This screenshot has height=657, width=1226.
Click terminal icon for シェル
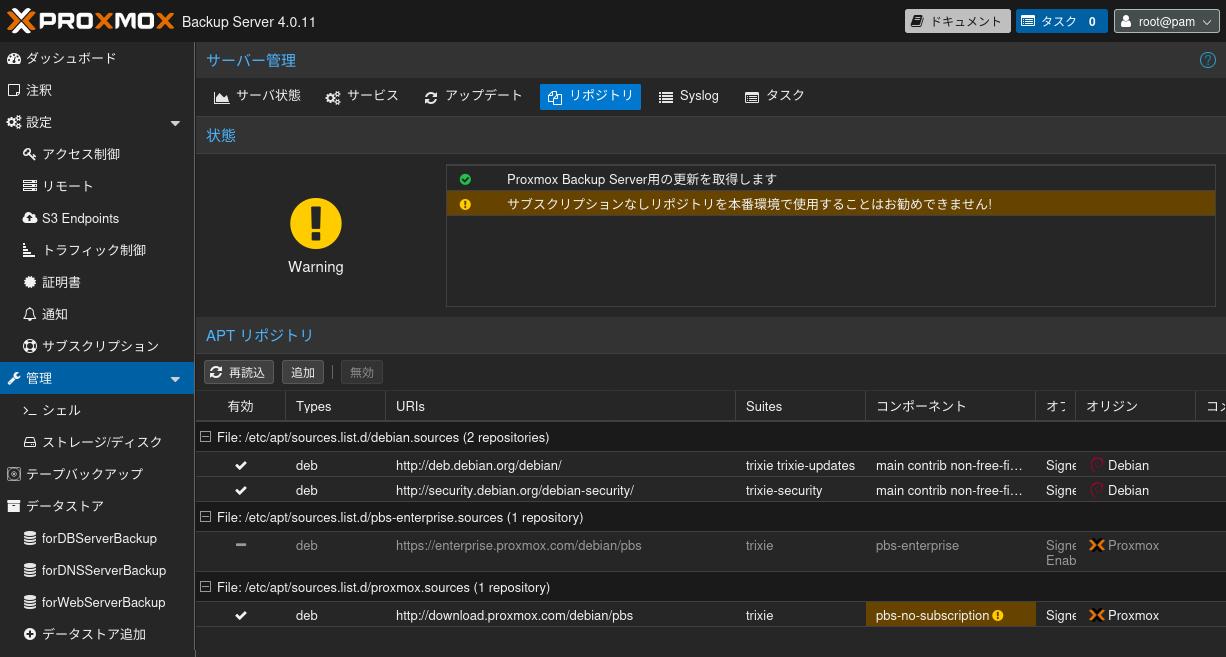[30, 410]
